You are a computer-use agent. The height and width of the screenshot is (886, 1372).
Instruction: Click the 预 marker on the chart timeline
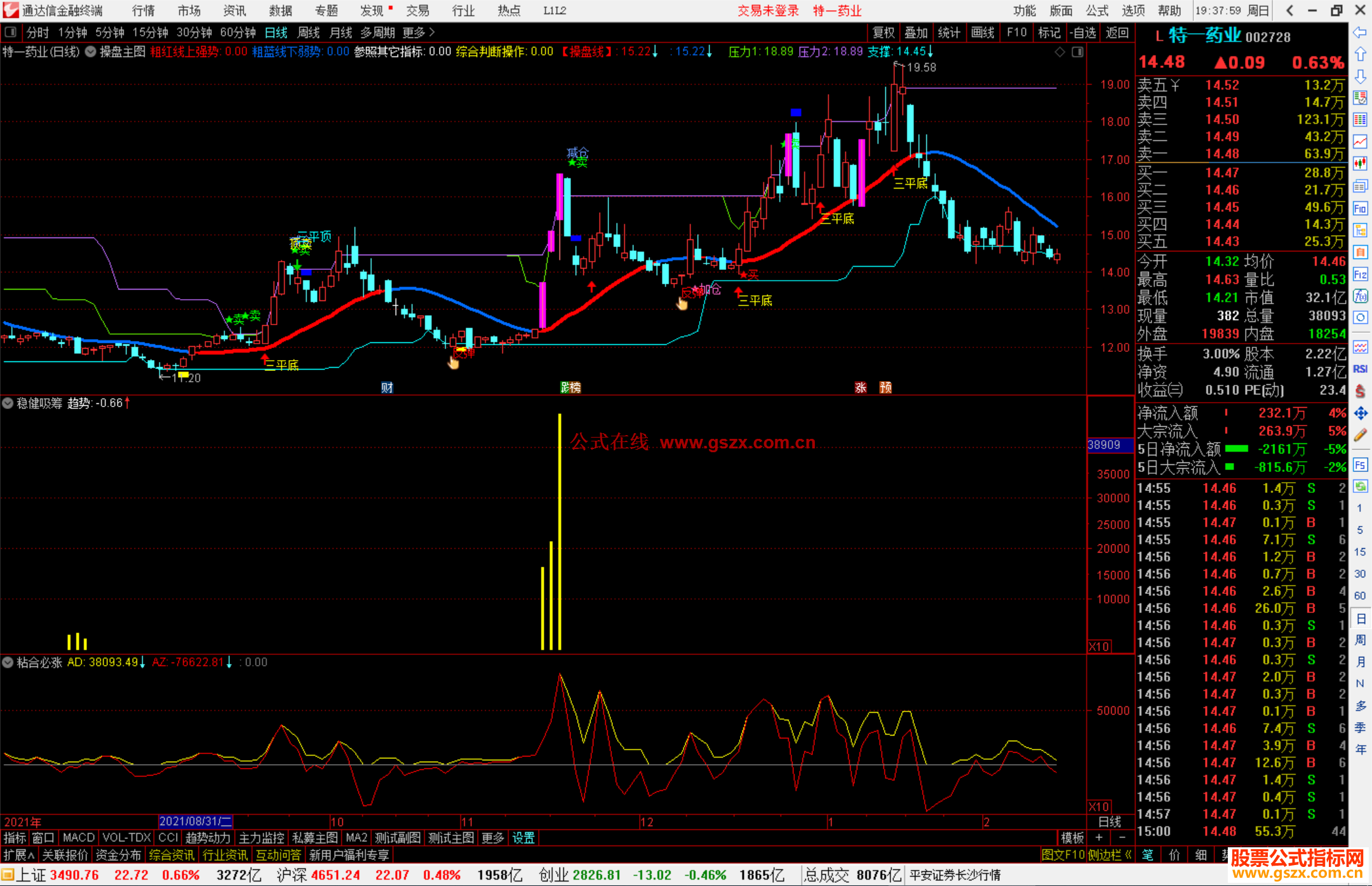885,387
